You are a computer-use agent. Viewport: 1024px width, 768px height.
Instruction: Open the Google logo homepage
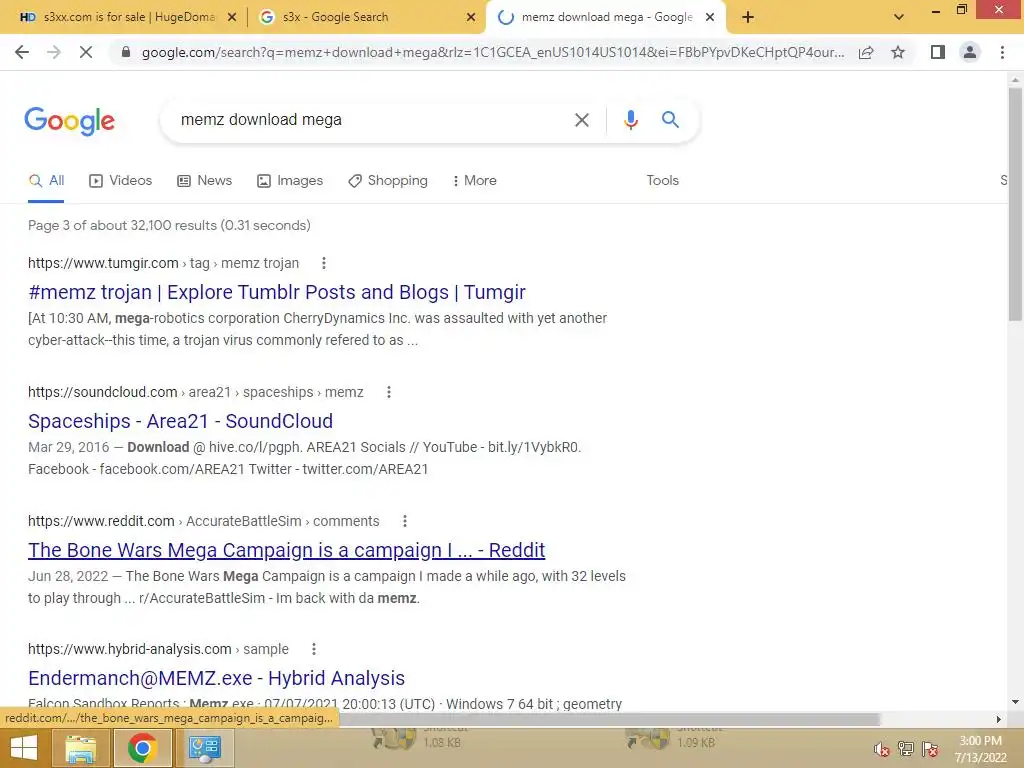(x=69, y=121)
